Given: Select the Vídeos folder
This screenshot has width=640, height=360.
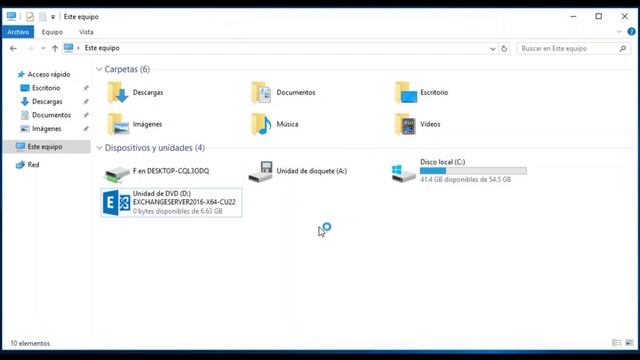Looking at the screenshot, I should click(418, 124).
